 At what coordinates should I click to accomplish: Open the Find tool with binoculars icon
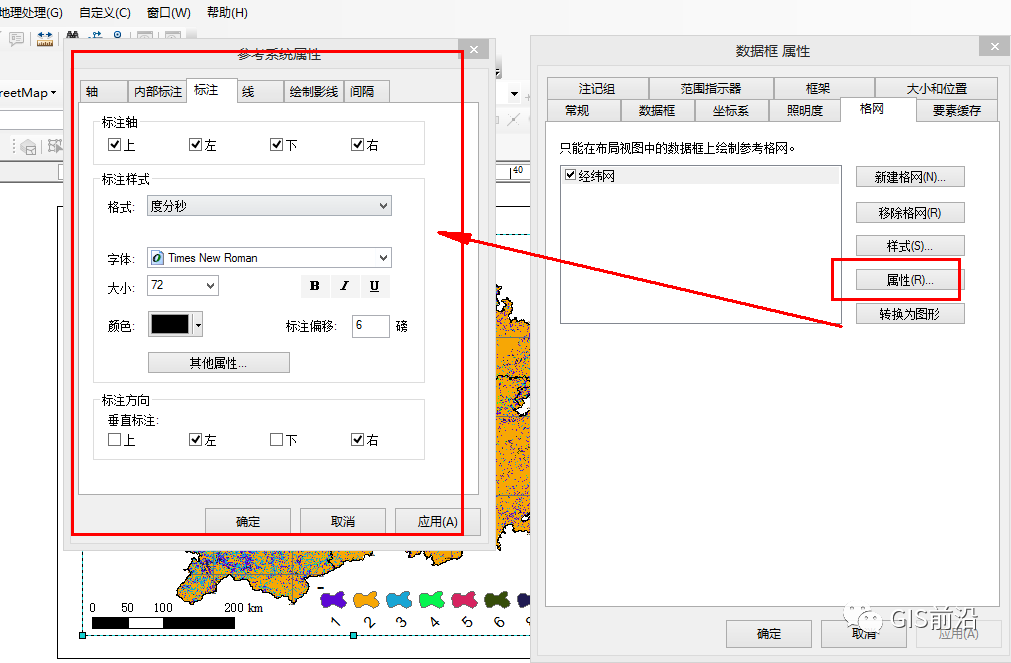coord(71,35)
